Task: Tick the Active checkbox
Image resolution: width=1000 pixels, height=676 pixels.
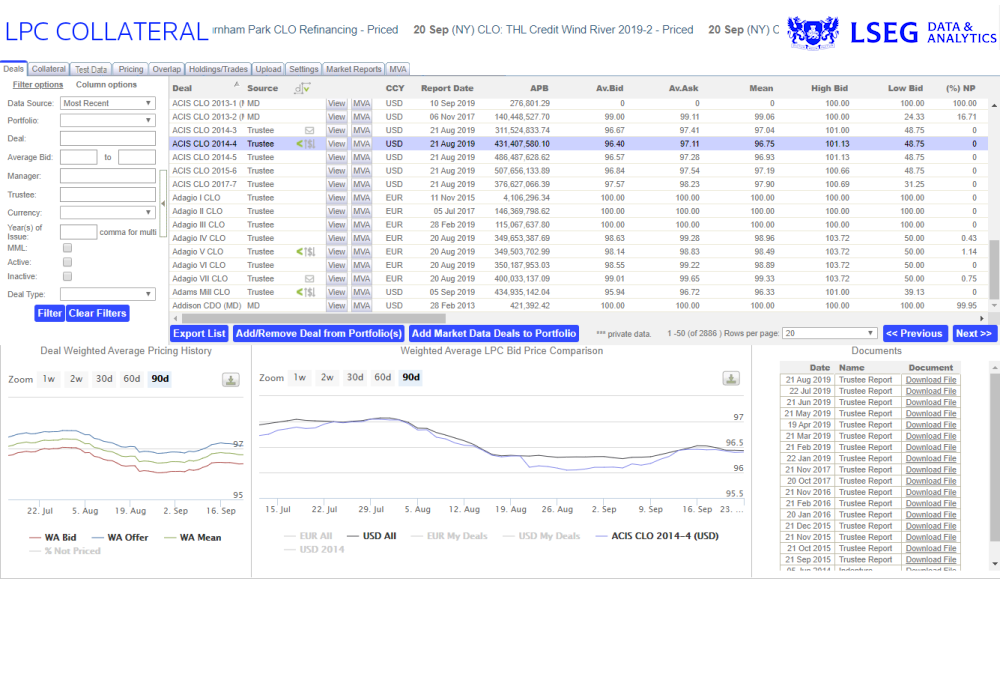Action: point(67,262)
